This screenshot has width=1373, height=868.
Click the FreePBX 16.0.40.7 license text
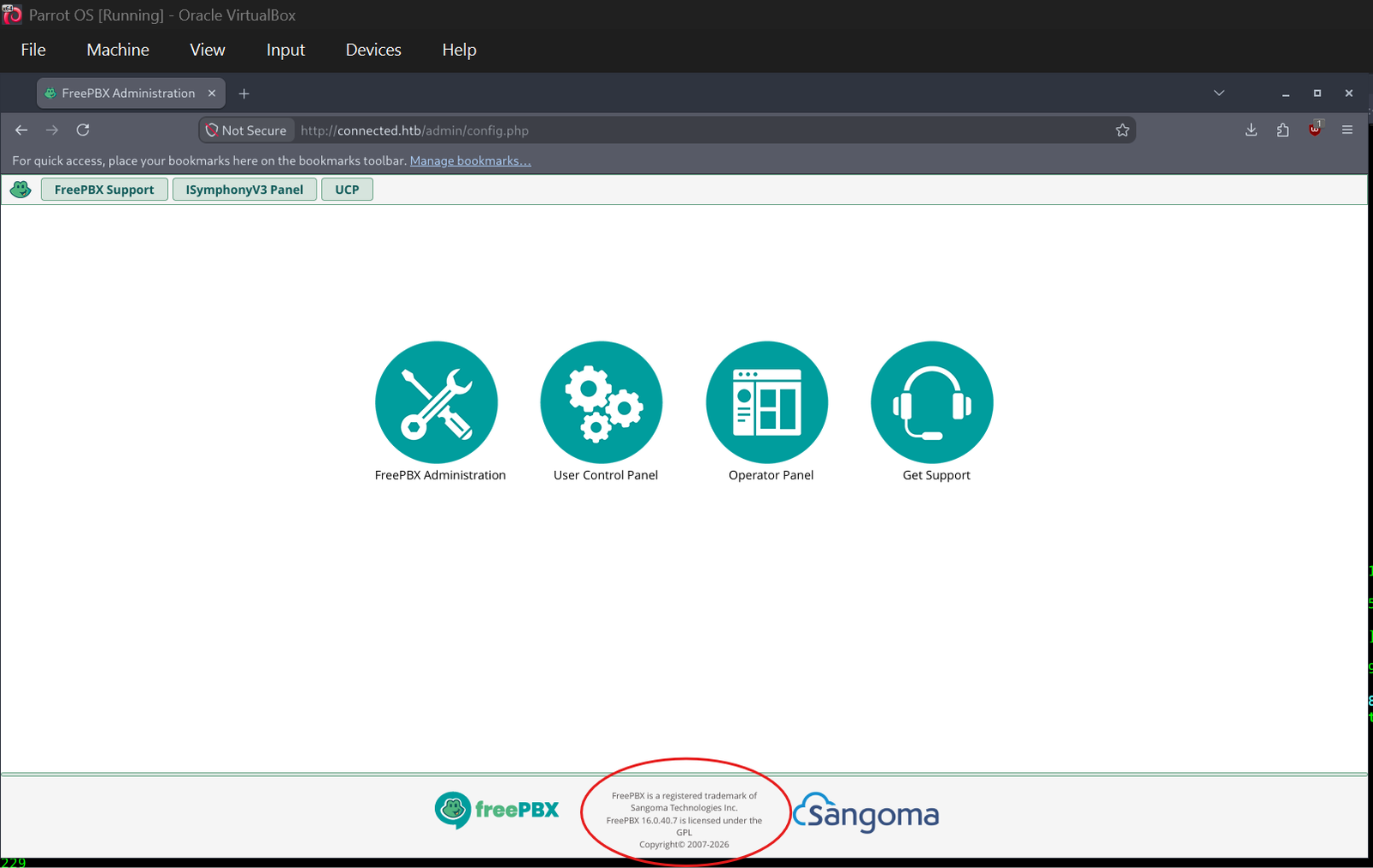(x=684, y=826)
